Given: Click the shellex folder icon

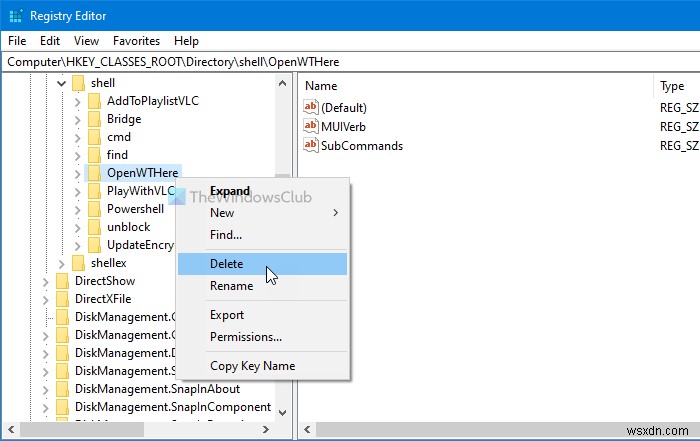Looking at the screenshot, I should (78, 263).
